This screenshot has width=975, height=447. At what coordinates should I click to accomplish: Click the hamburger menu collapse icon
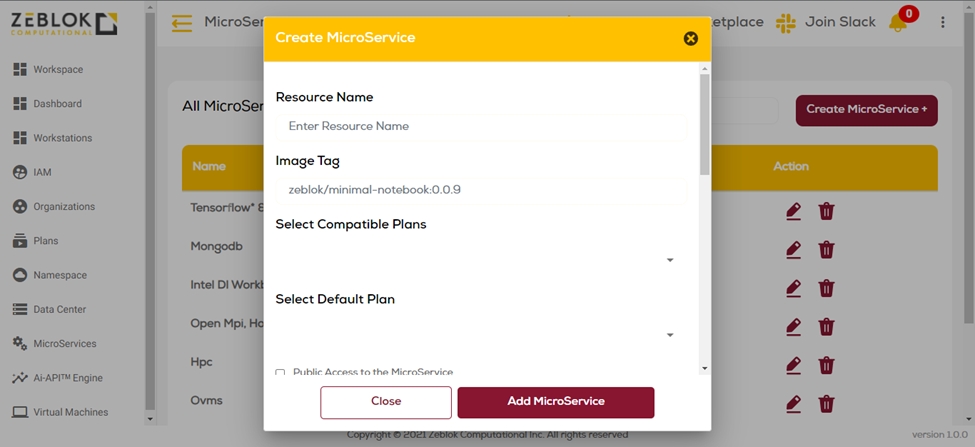pos(182,23)
